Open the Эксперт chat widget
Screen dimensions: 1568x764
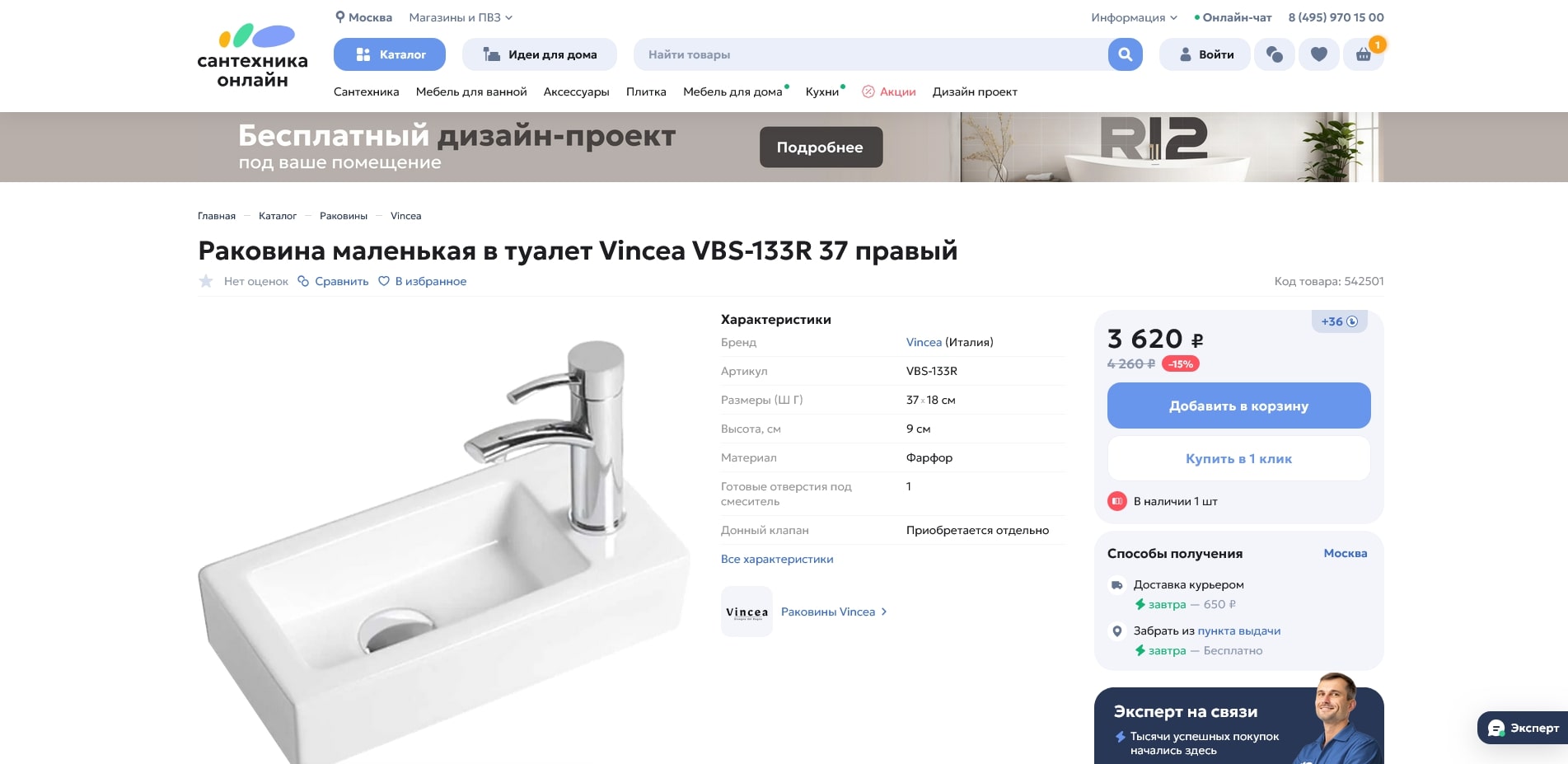(x=1523, y=728)
